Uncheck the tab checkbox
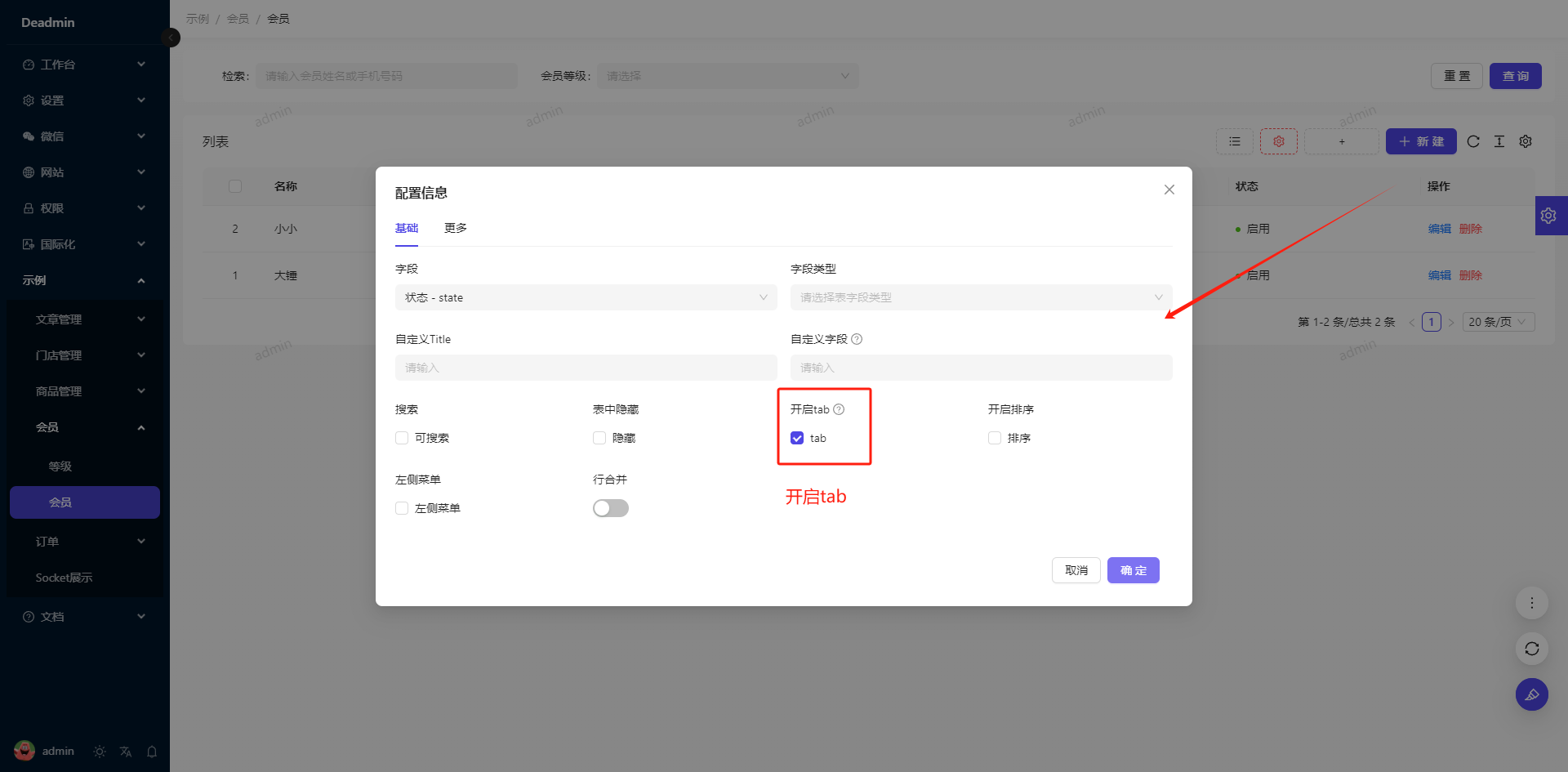 pyautogui.click(x=797, y=439)
